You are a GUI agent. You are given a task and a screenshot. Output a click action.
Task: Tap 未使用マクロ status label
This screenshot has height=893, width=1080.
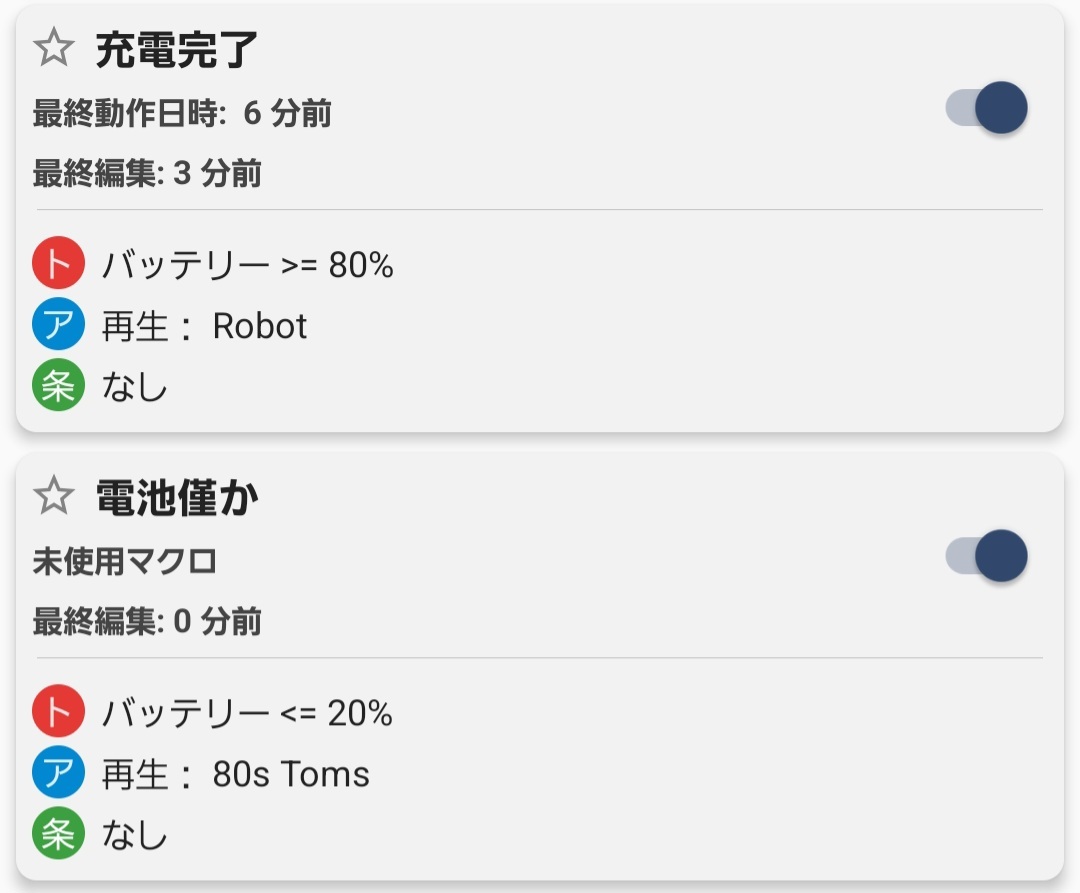click(125, 562)
